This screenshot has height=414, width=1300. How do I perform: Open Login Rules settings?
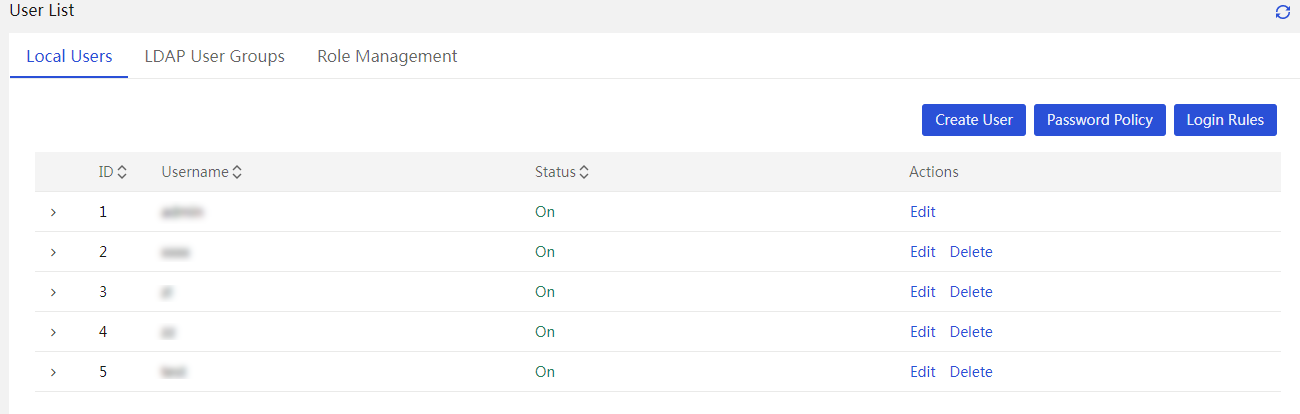(x=1225, y=120)
